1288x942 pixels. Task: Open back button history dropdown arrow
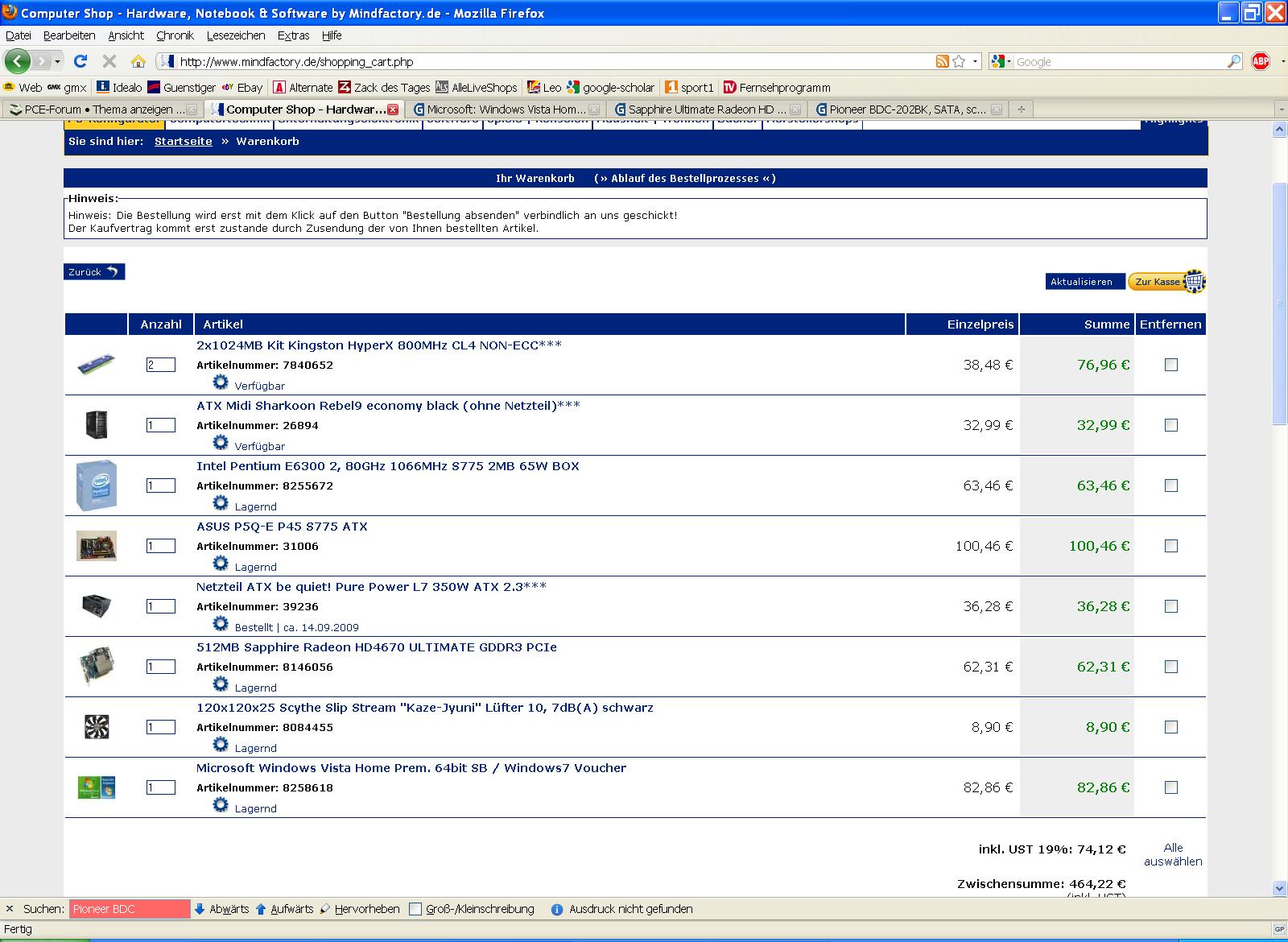point(56,61)
